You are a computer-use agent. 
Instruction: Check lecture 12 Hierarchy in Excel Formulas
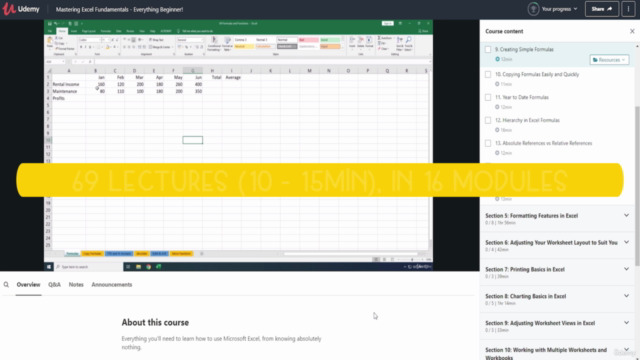coord(488,120)
